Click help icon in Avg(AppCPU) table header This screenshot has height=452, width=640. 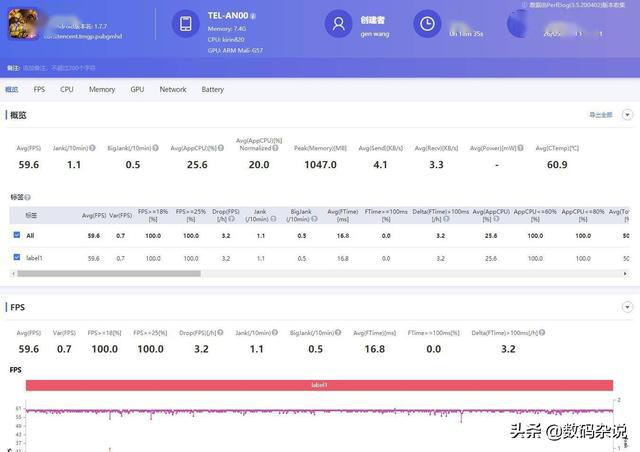pyautogui.click(x=496, y=219)
